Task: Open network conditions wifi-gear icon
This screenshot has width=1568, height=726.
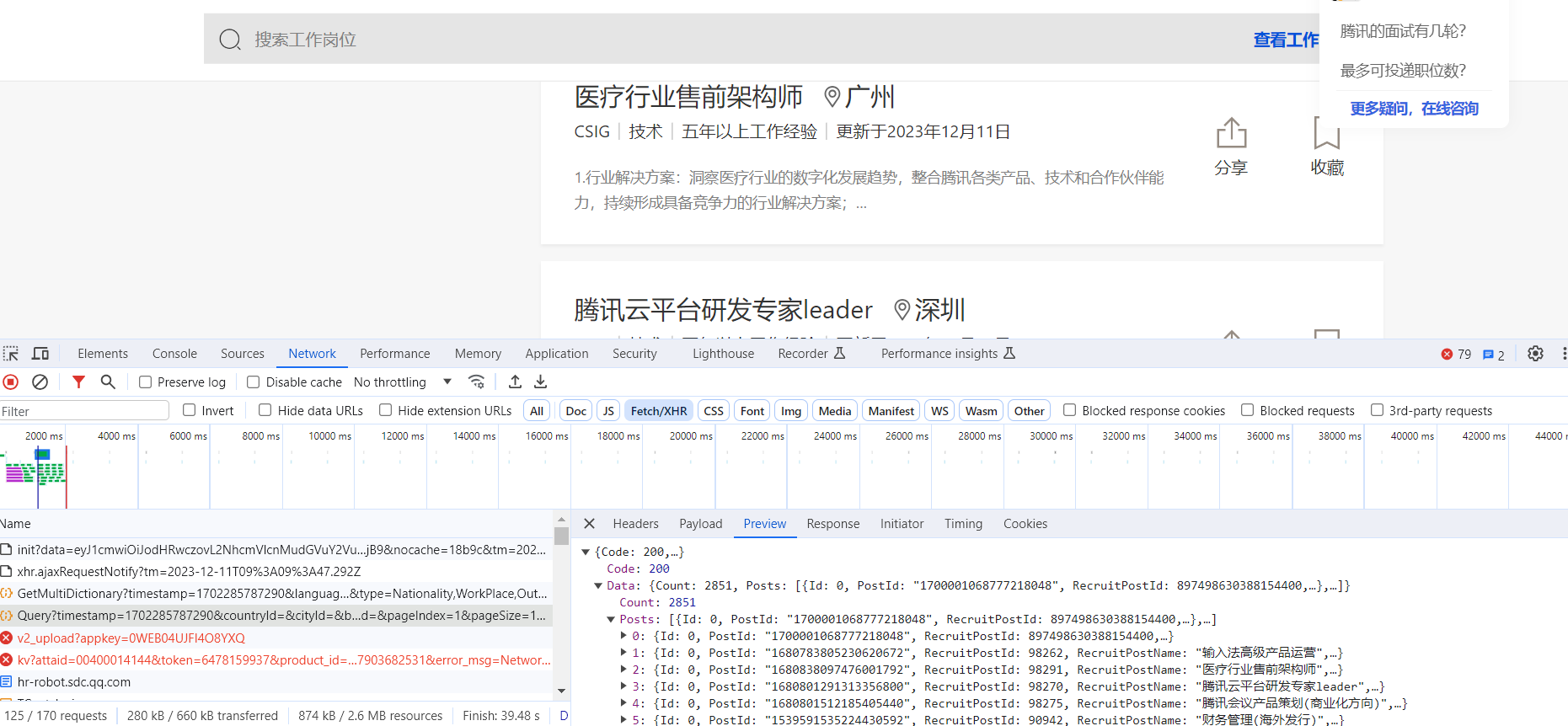Action: click(477, 382)
